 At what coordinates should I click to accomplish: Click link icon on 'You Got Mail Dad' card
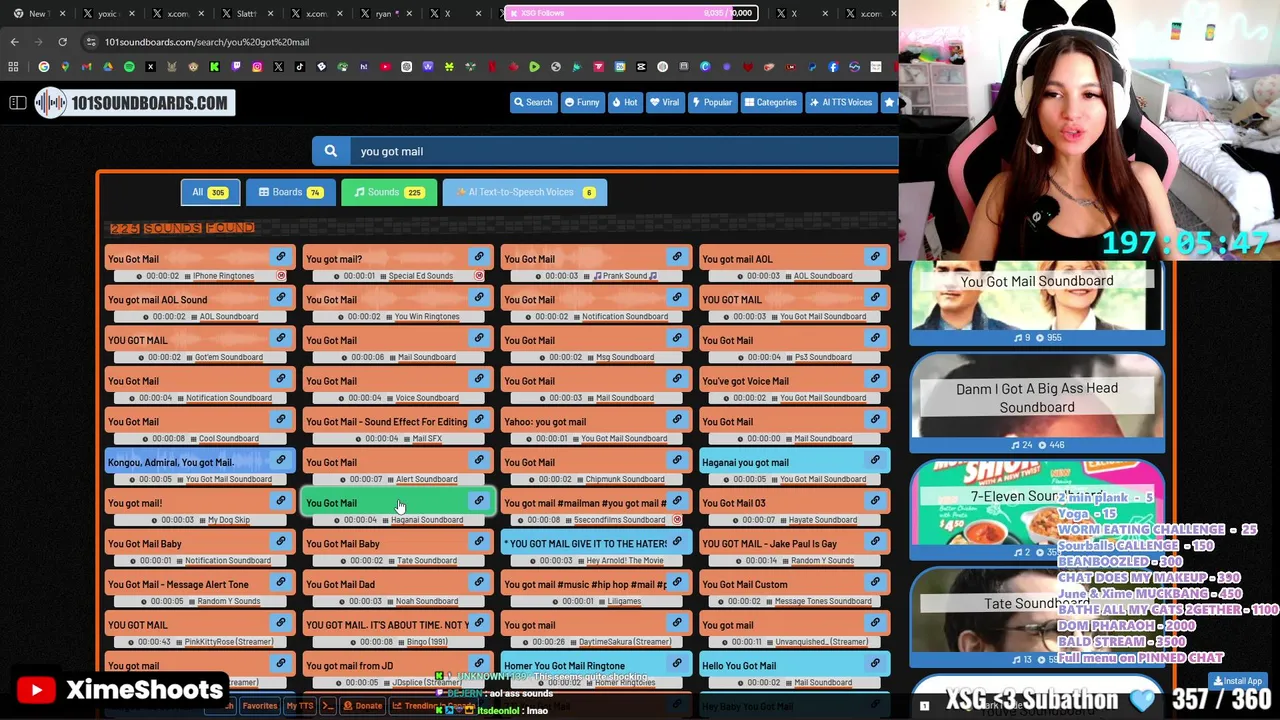click(479, 583)
